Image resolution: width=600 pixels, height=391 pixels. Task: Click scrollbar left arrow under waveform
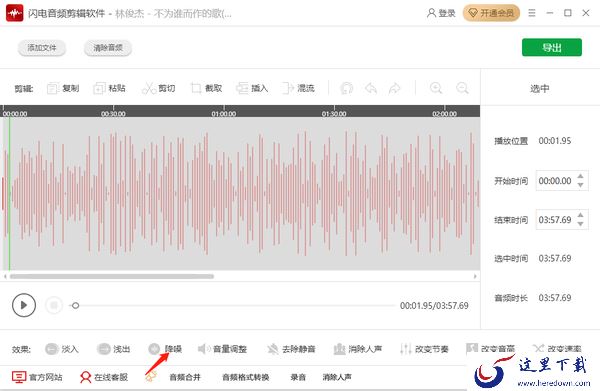pyautogui.click(x=5, y=276)
